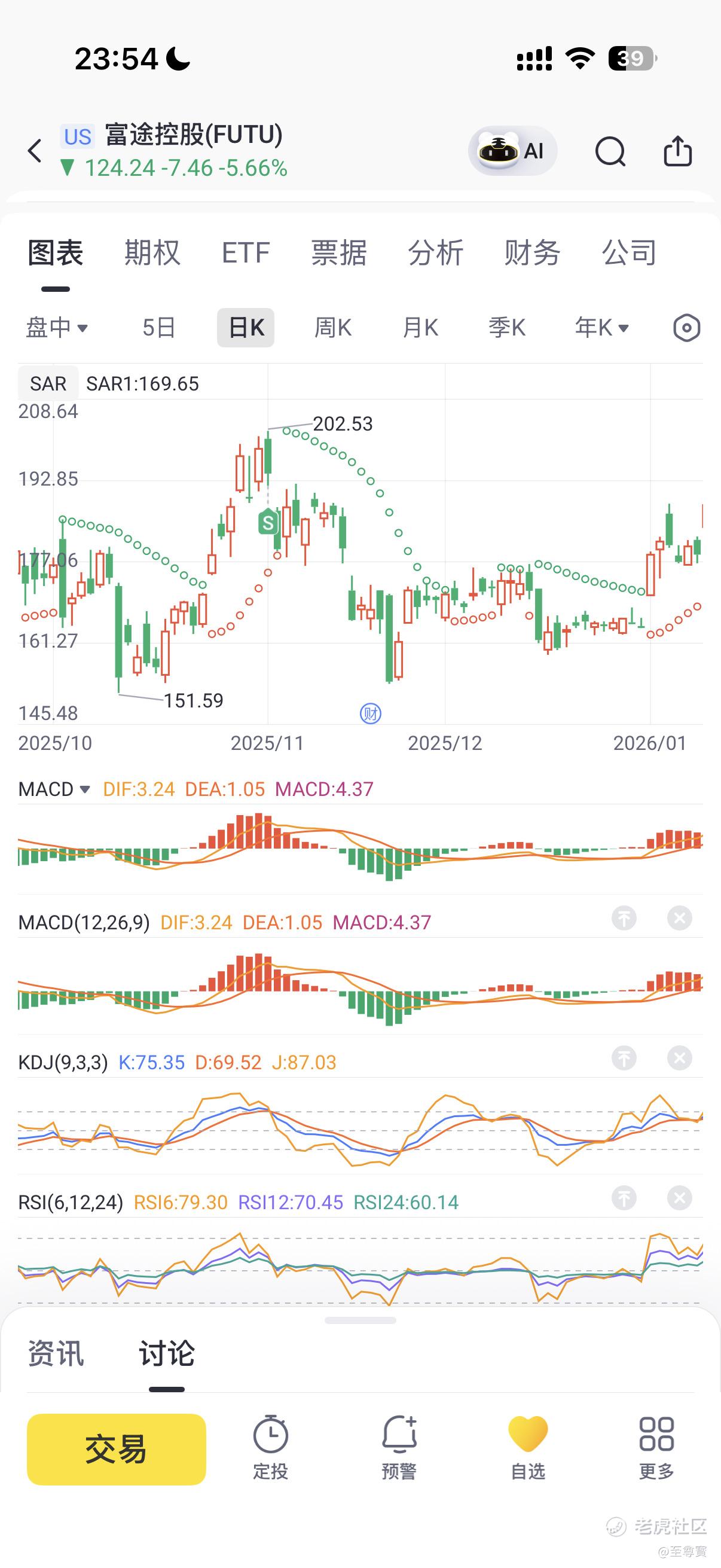Open chart settings hexagon icon
The height and width of the screenshot is (1568, 721).
pyautogui.click(x=686, y=328)
